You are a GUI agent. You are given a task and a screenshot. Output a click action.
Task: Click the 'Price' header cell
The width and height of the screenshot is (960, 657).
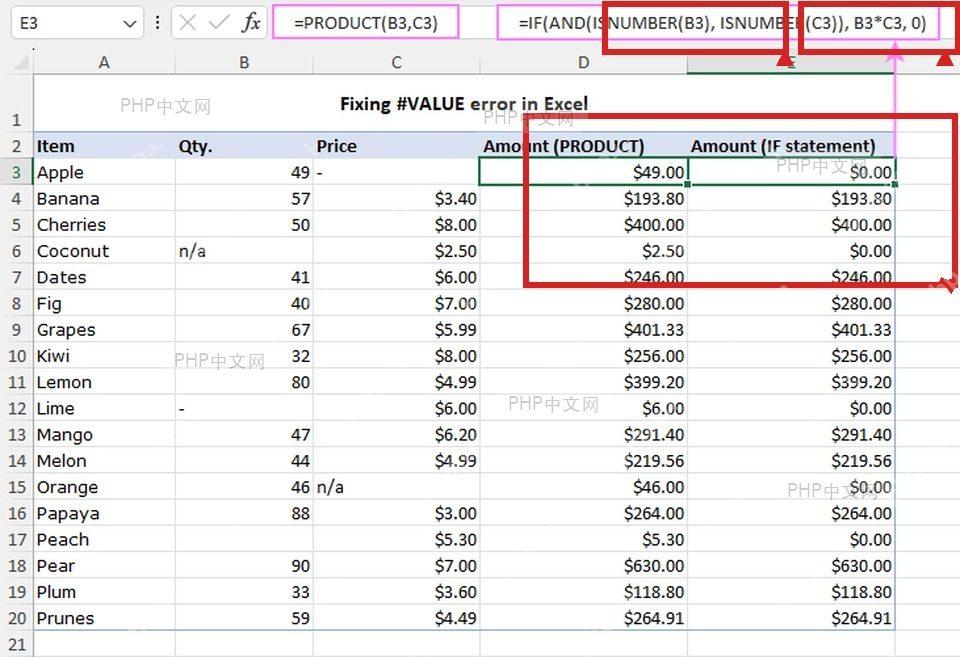pos(397,146)
